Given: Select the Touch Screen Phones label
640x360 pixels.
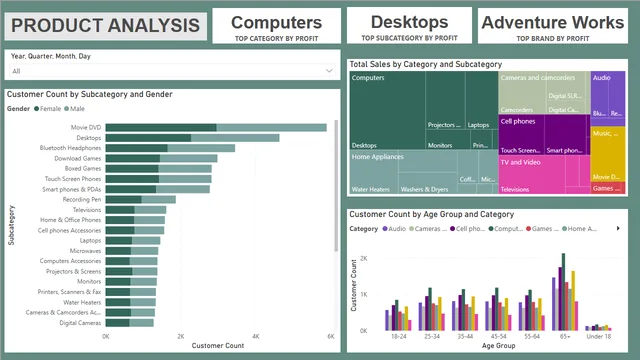Looking at the screenshot, I should (x=73, y=179).
